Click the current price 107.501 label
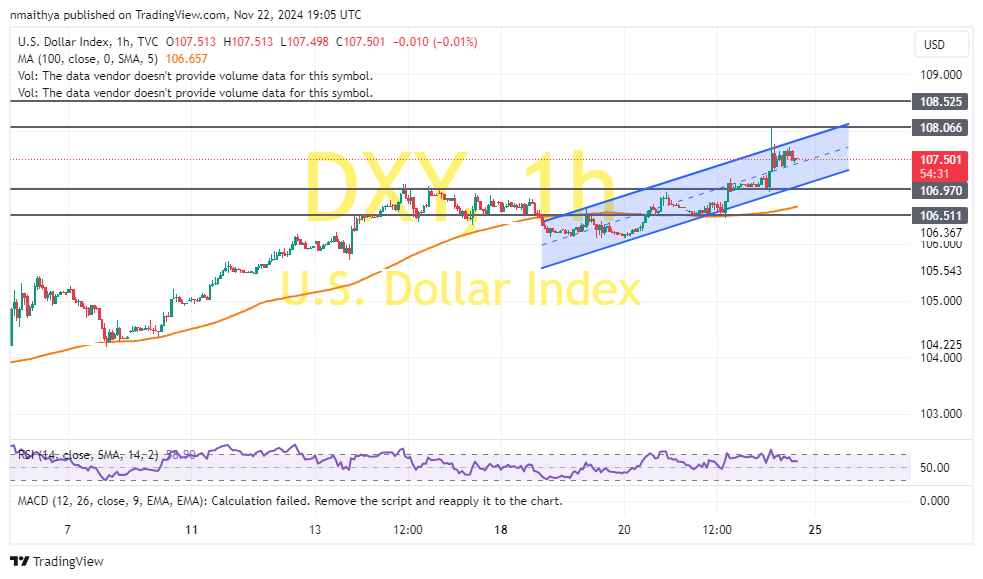This screenshot has width=983, height=579. (x=940, y=160)
